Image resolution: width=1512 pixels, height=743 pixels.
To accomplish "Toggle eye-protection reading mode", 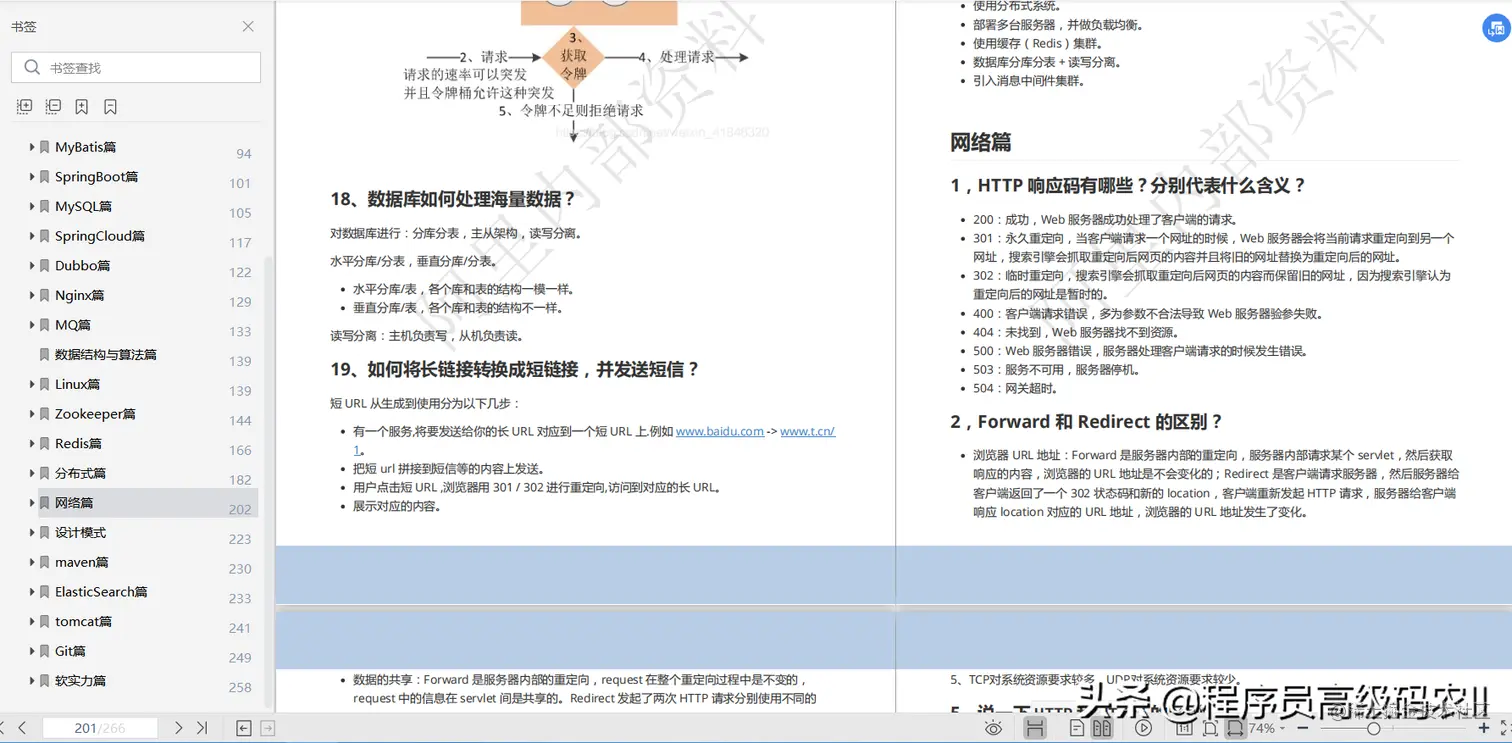I will click(x=994, y=727).
